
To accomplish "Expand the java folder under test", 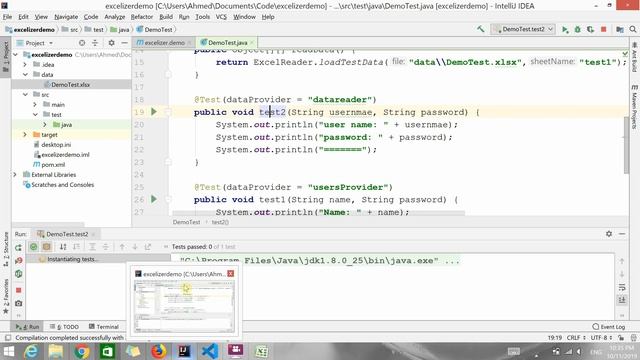I will click(x=45, y=124).
